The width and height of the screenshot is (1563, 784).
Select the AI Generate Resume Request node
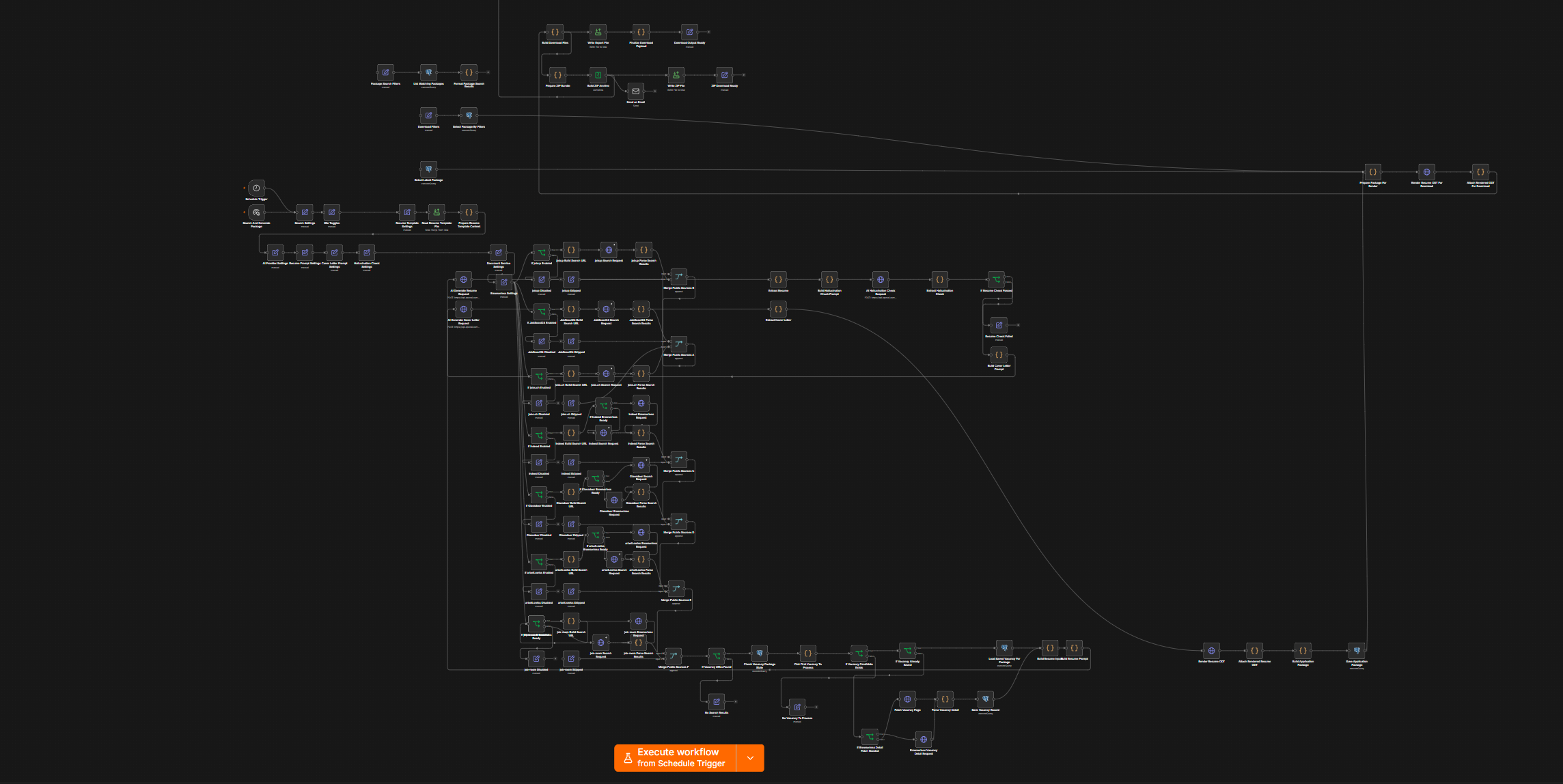[x=463, y=279]
